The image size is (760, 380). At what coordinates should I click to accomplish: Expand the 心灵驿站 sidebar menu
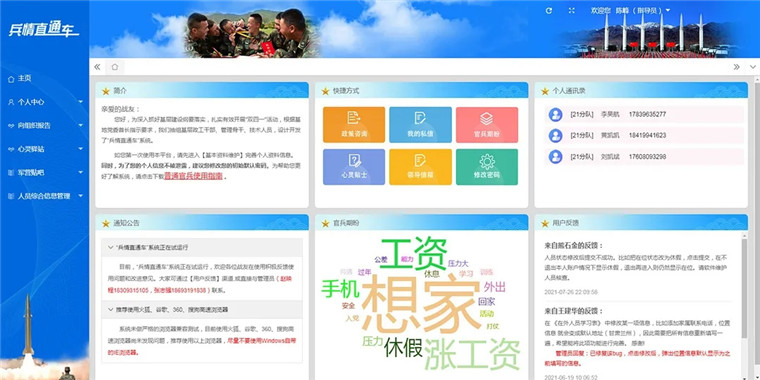45,149
